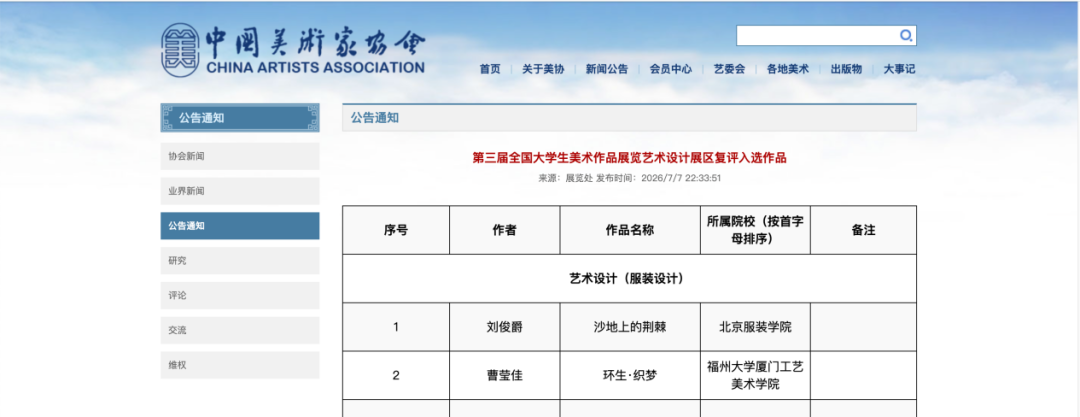The height and width of the screenshot is (417, 1080).
Task: Open the 各地美术 navigation item
Action: coord(788,69)
